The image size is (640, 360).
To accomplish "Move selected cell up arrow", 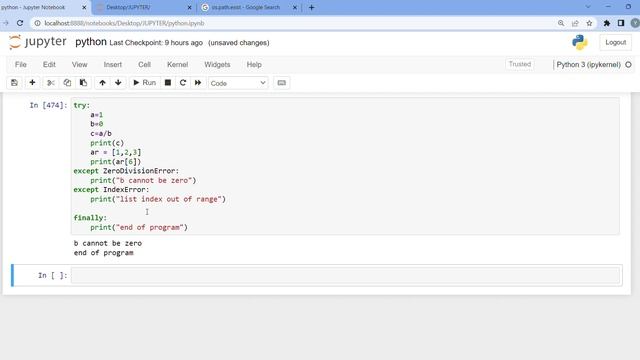I will click(102, 83).
